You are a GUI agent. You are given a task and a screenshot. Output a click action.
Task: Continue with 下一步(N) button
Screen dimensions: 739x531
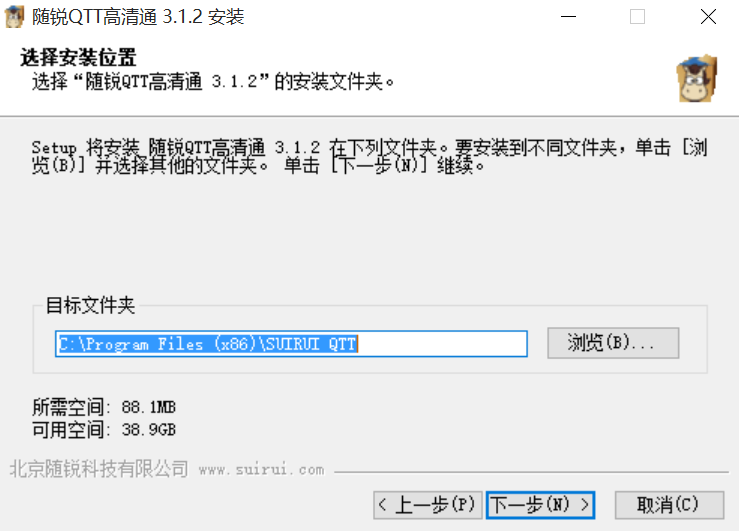pyautogui.click(x=541, y=505)
